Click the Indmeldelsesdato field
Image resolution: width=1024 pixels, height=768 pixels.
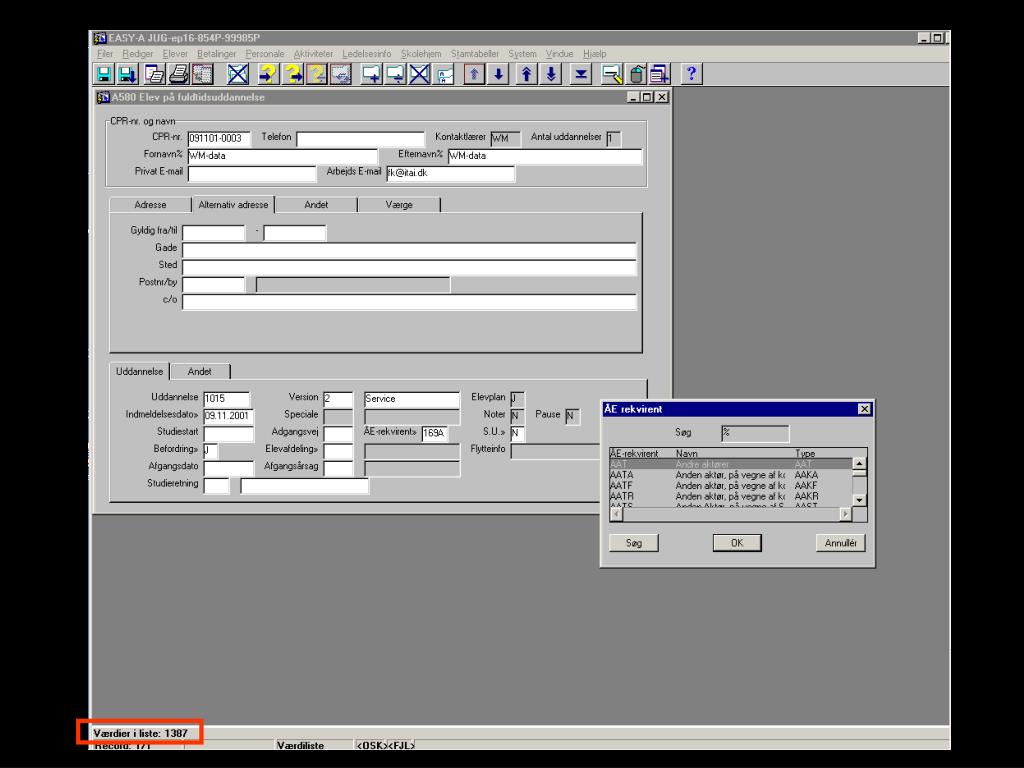(229, 415)
